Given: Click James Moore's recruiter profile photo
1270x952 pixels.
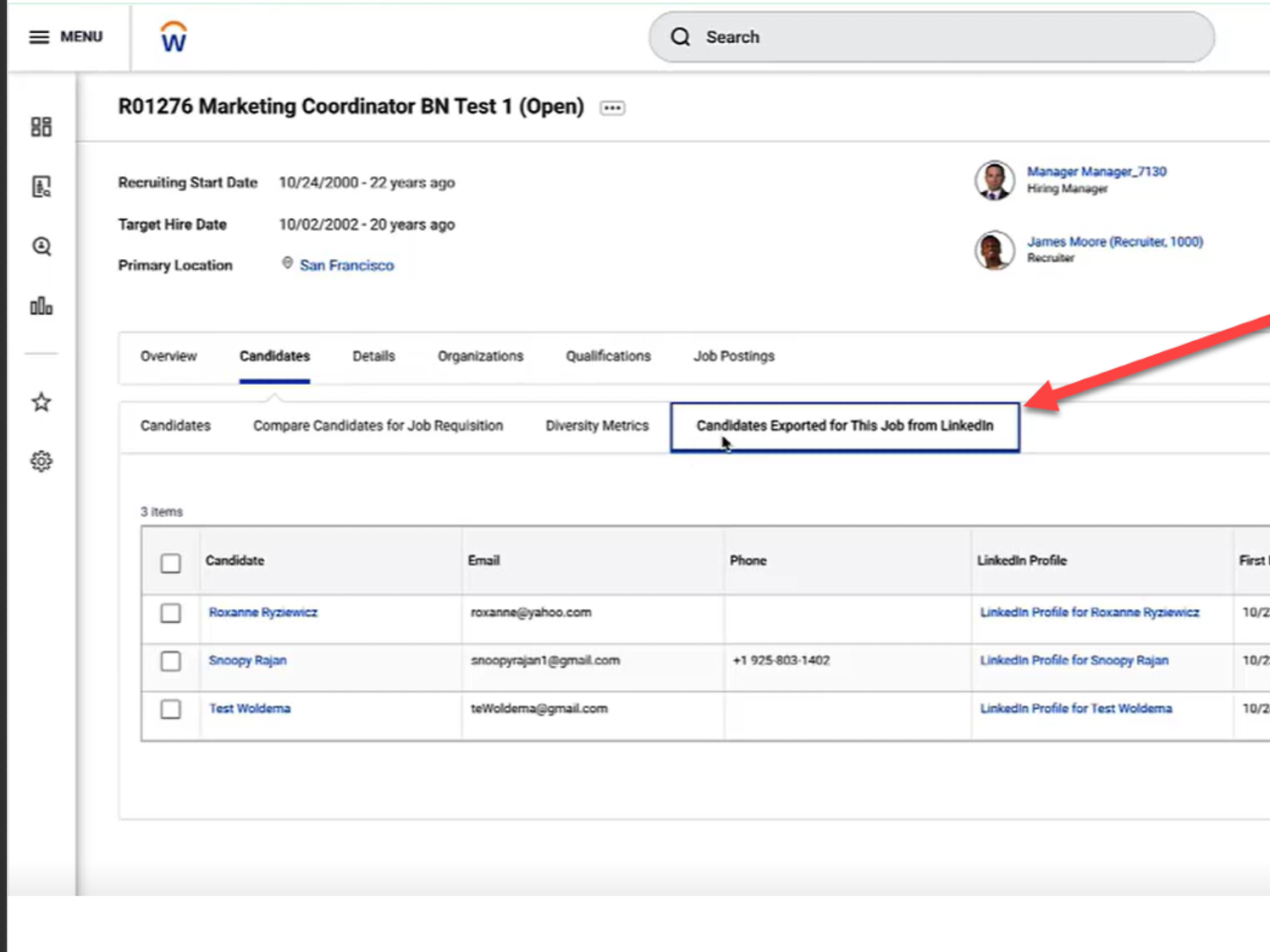Looking at the screenshot, I should [x=994, y=250].
